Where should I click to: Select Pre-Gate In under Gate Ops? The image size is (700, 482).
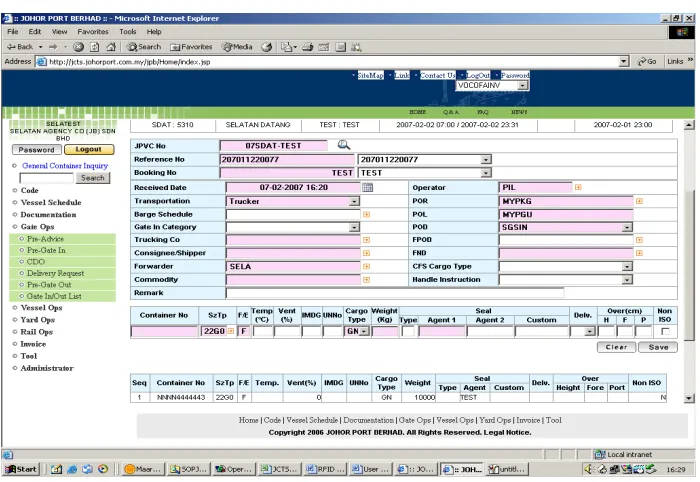(x=46, y=250)
